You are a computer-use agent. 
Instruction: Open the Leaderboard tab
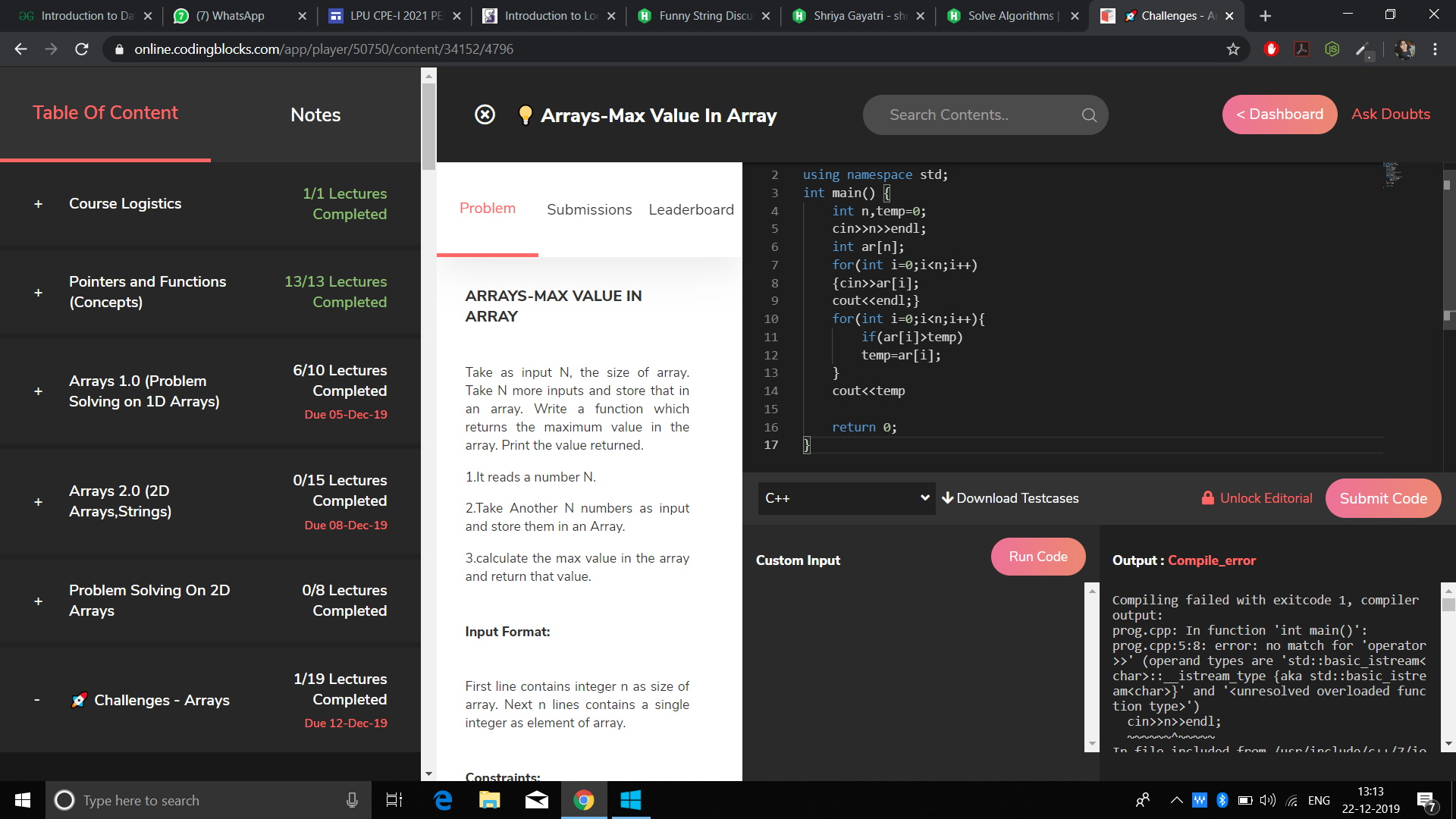[691, 209]
